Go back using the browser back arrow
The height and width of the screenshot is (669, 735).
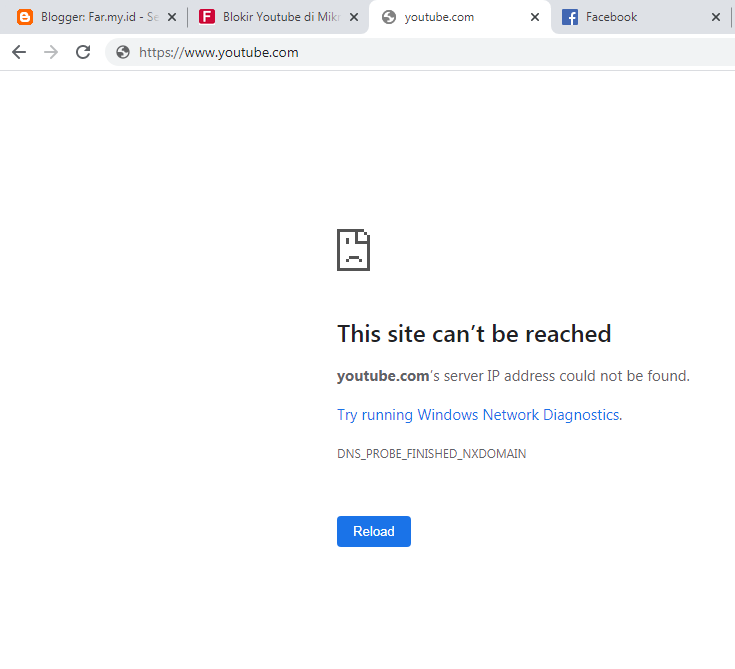pos(19,52)
